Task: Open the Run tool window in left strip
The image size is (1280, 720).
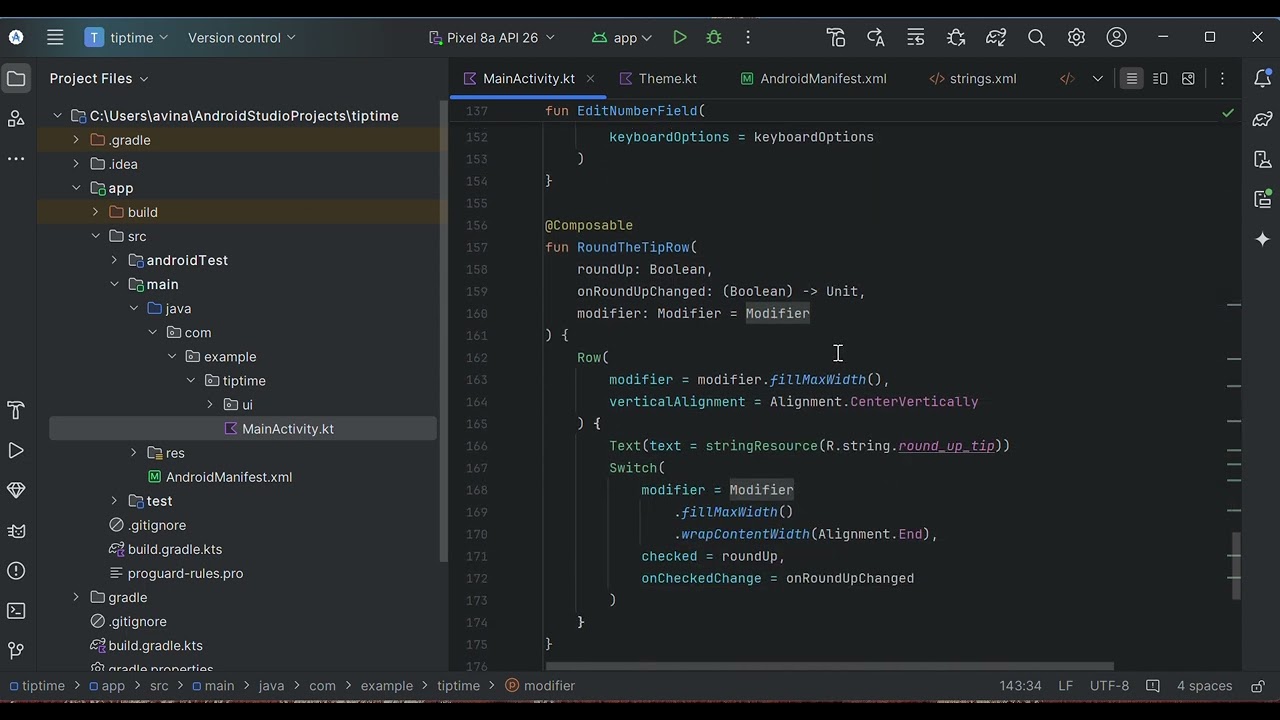Action: click(x=16, y=451)
